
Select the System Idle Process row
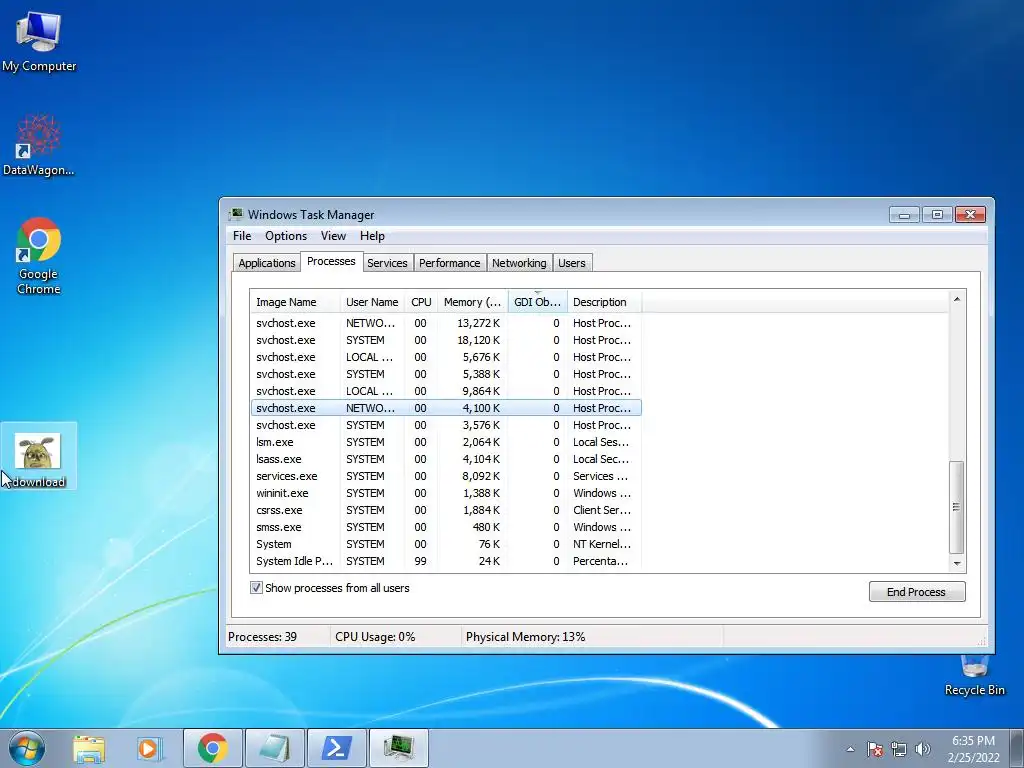tap(446, 561)
